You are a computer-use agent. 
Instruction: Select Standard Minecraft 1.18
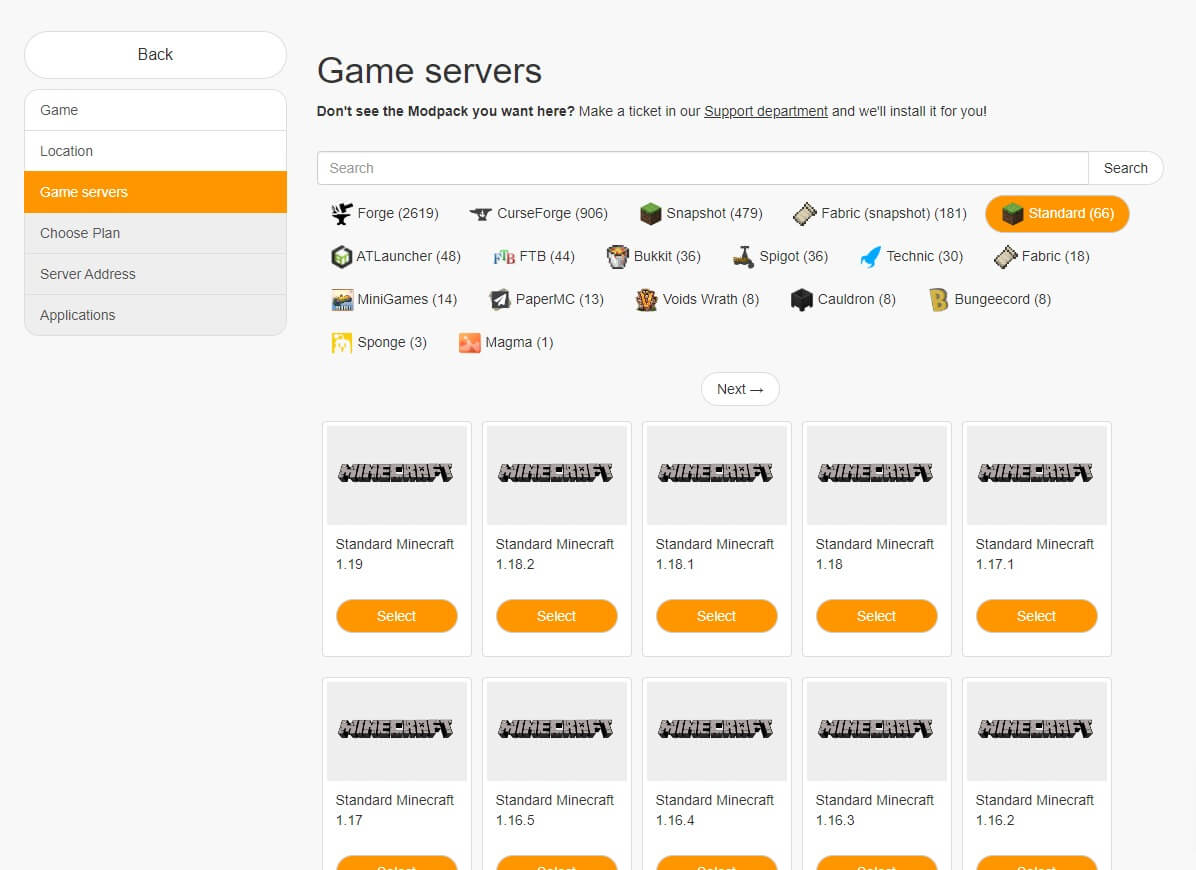click(x=876, y=616)
